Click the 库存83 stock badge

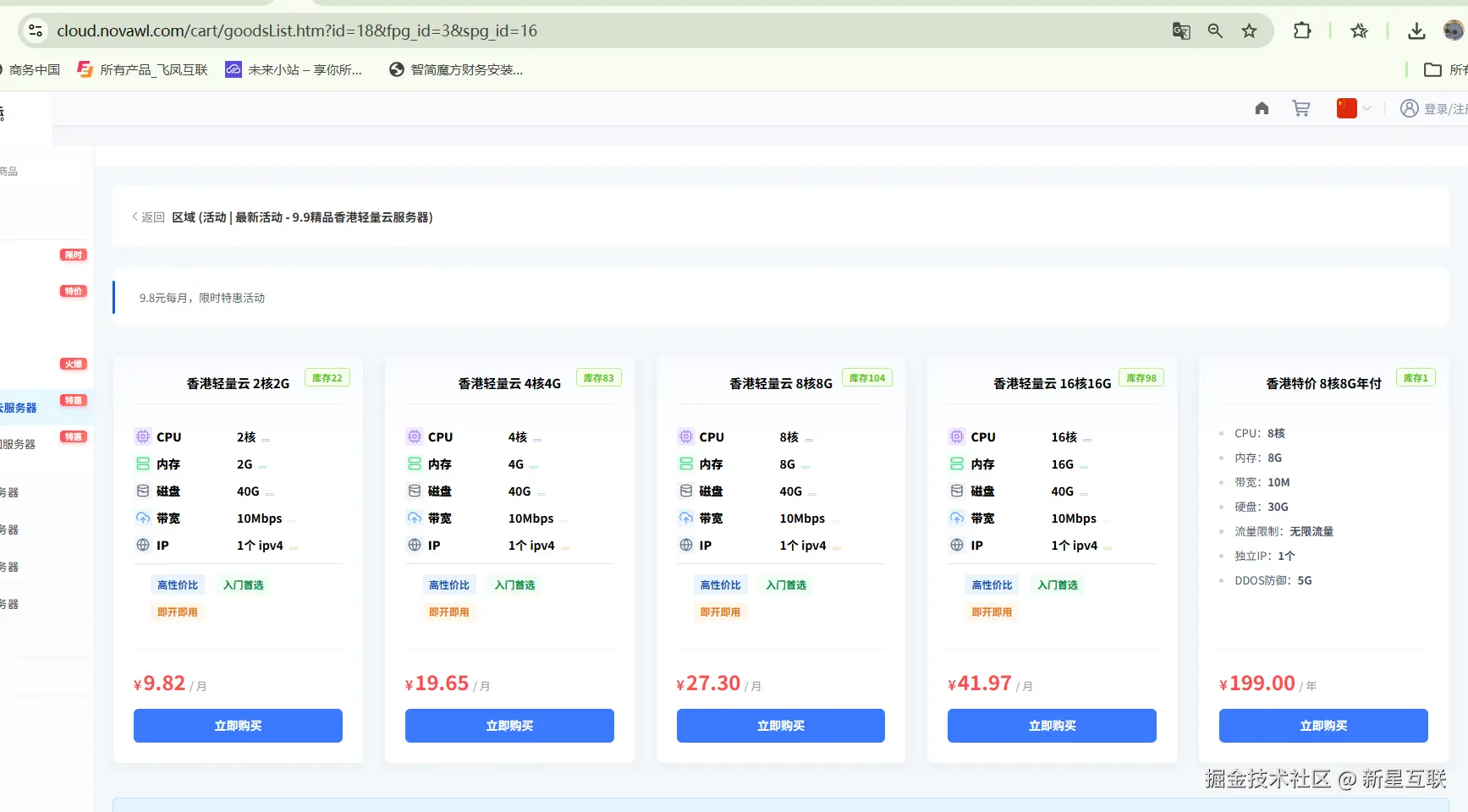pyautogui.click(x=599, y=378)
